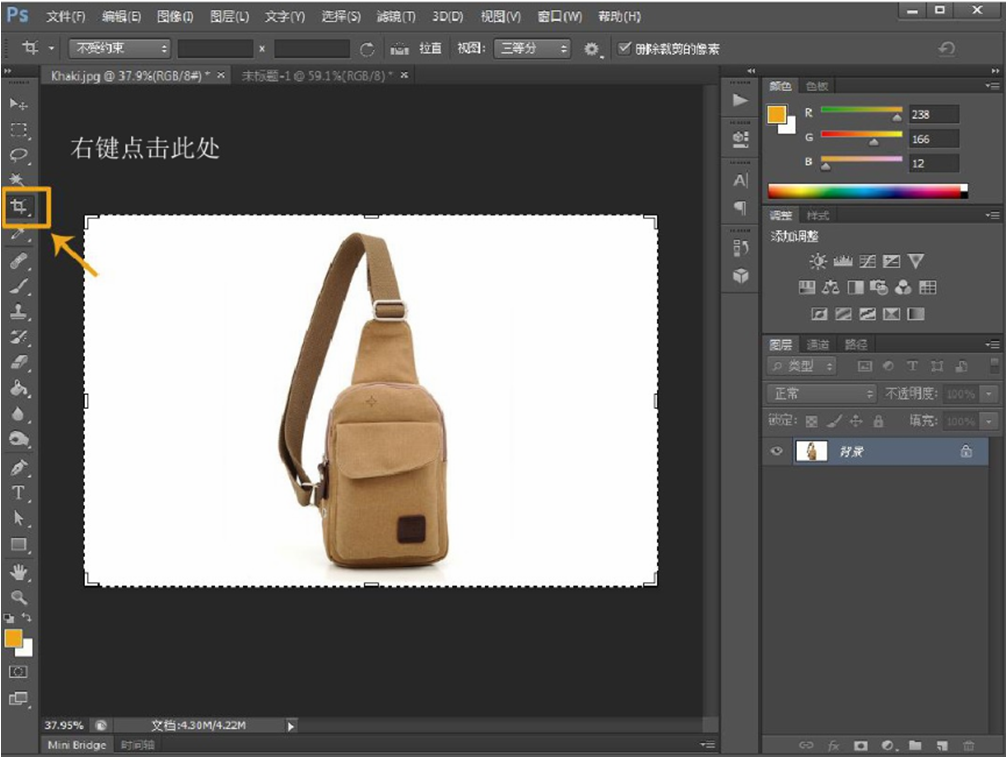The width and height of the screenshot is (1007, 758).
Task: Click the foreground color swatch in Color panel
Action: tap(777, 114)
